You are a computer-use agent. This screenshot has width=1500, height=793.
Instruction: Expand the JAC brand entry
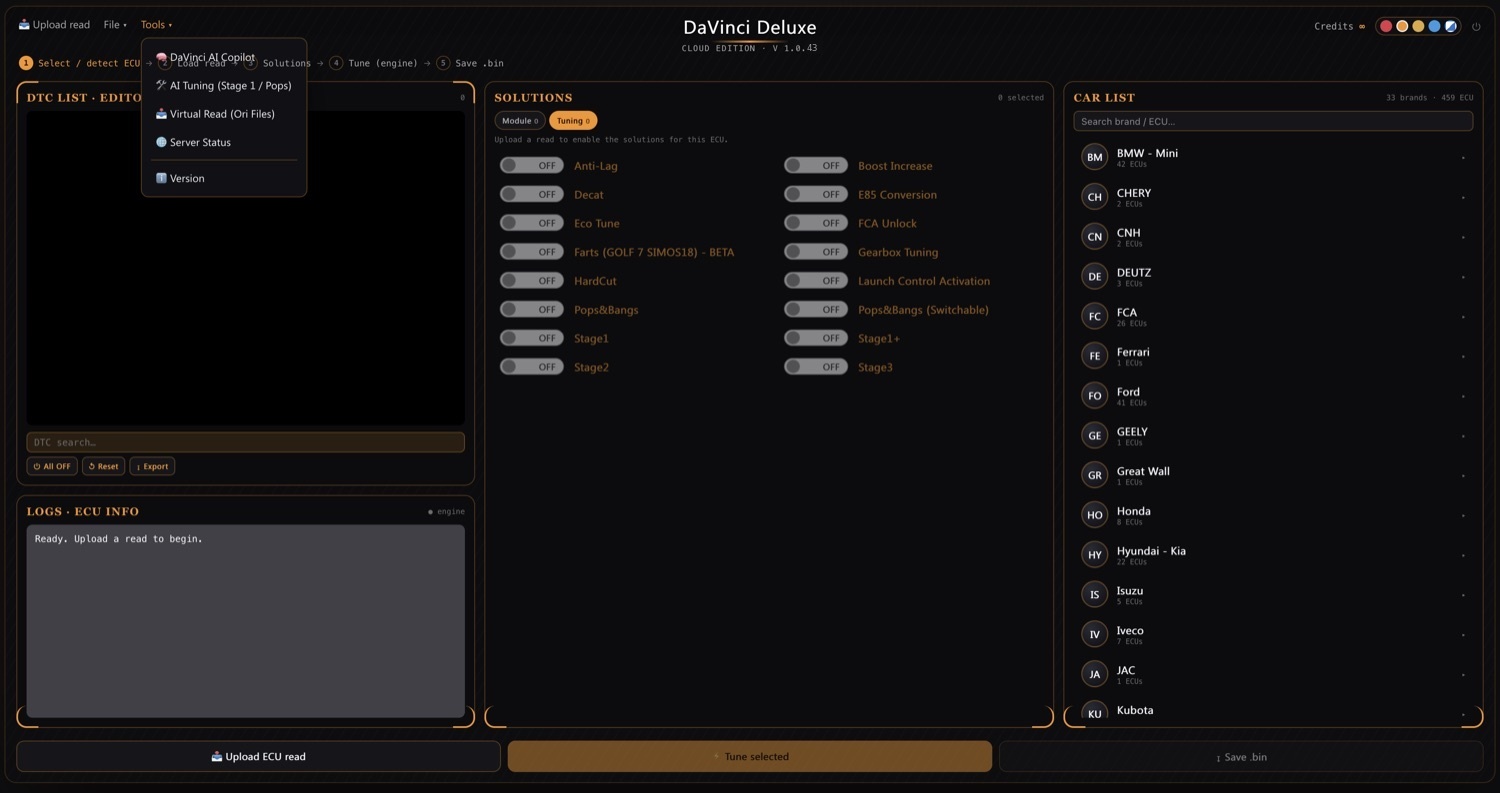pyautogui.click(x=1273, y=674)
